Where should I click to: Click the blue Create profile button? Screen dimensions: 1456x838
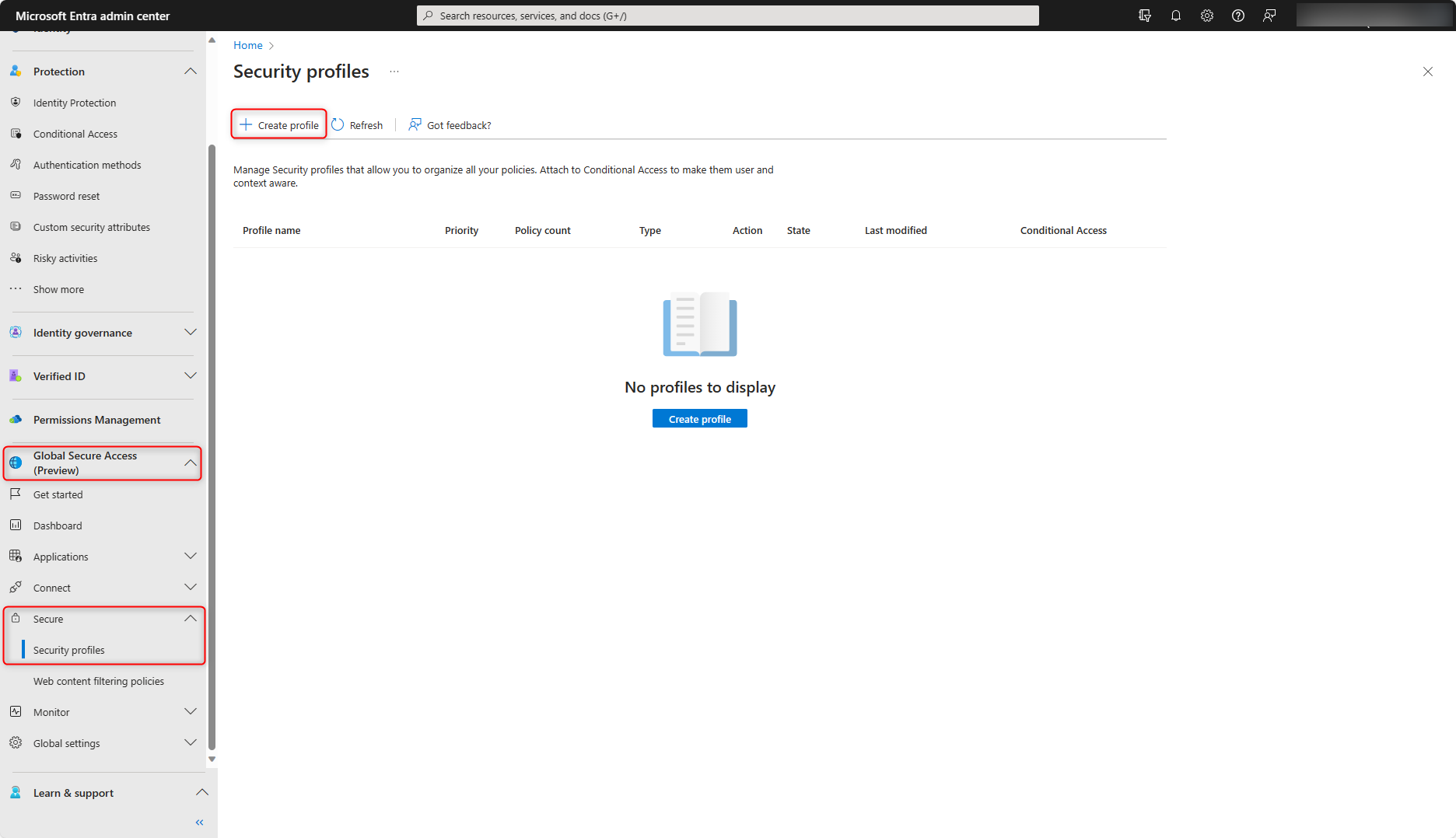click(699, 419)
